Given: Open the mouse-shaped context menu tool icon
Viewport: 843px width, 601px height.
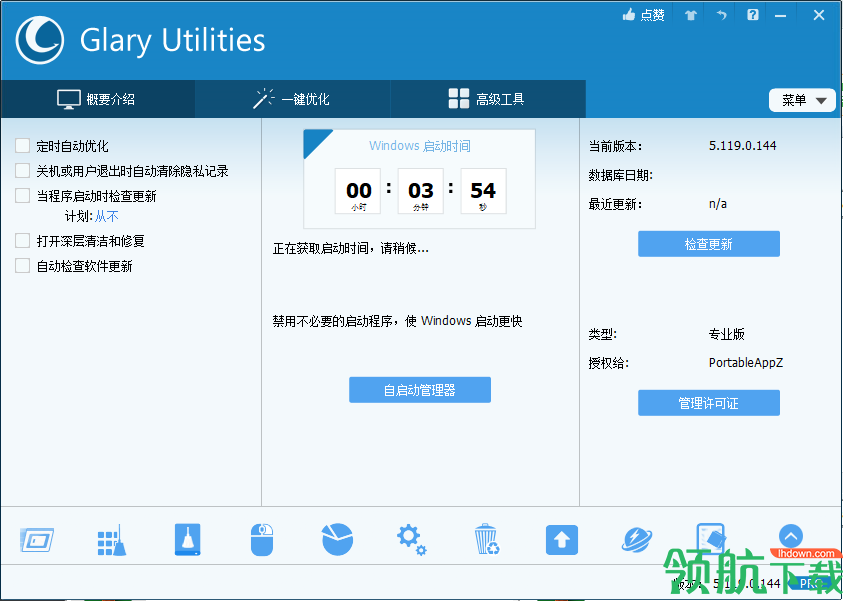Looking at the screenshot, I should [x=262, y=539].
